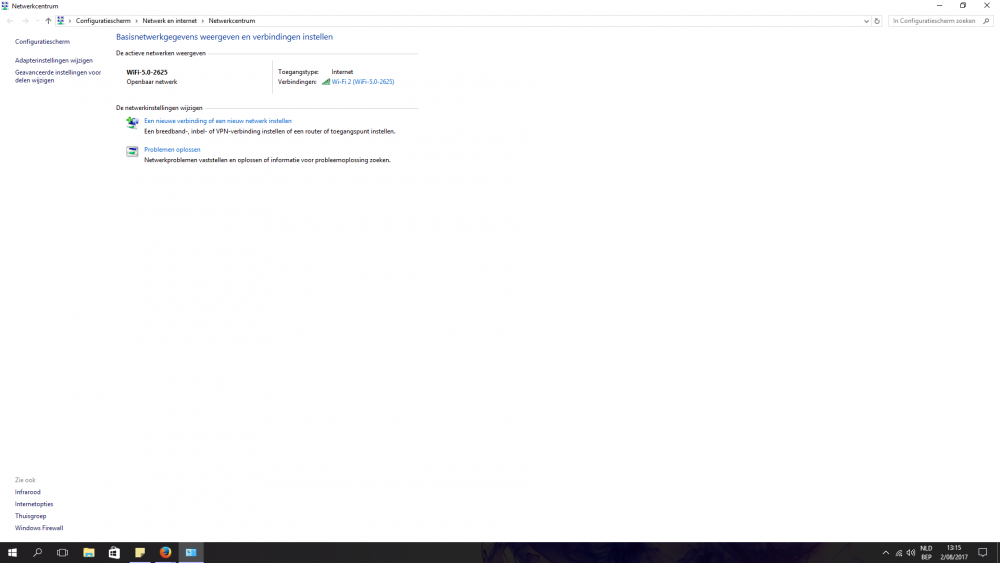Click the Control Panel icon in the address bar
The height and width of the screenshot is (563, 1000).
coord(61,21)
